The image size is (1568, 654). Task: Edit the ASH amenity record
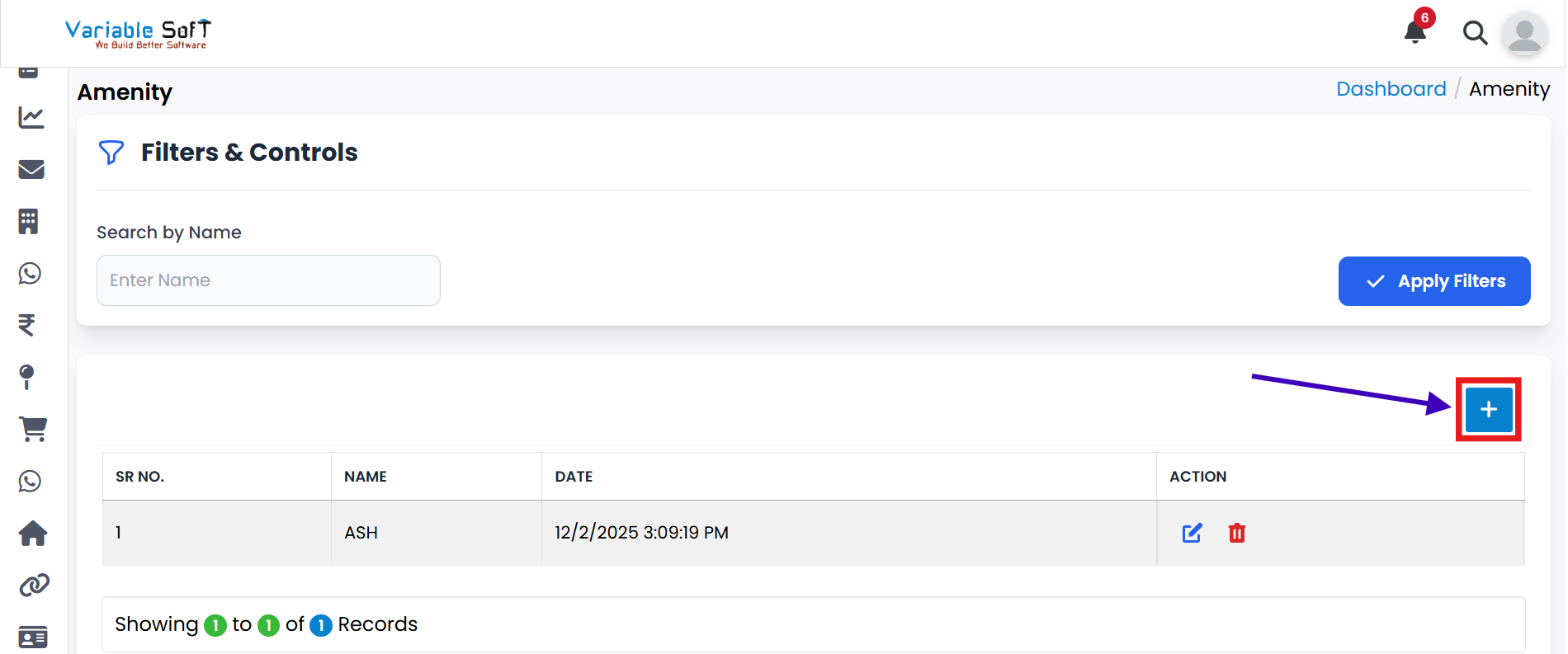coord(1192,533)
